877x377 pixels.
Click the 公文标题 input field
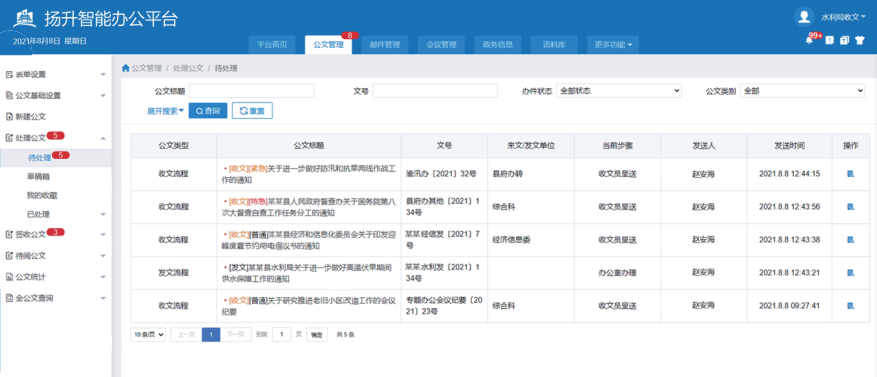[252, 91]
